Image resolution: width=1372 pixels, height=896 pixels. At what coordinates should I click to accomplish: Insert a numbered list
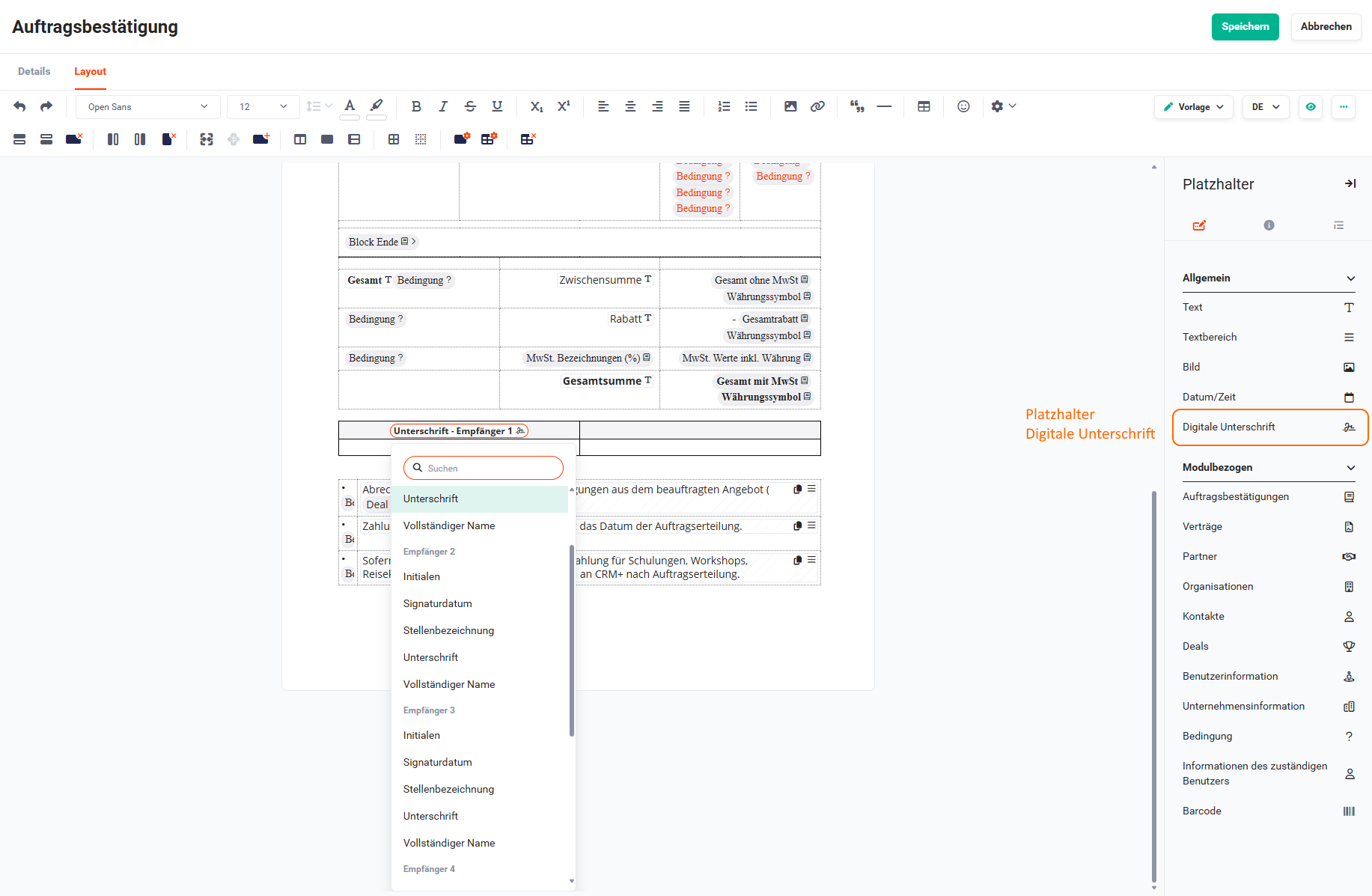pos(724,106)
